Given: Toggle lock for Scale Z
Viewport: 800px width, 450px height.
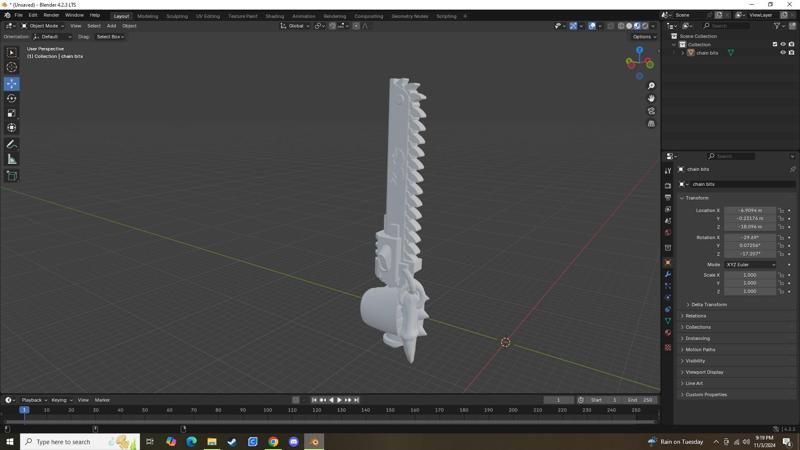Looking at the screenshot, I should point(781,291).
